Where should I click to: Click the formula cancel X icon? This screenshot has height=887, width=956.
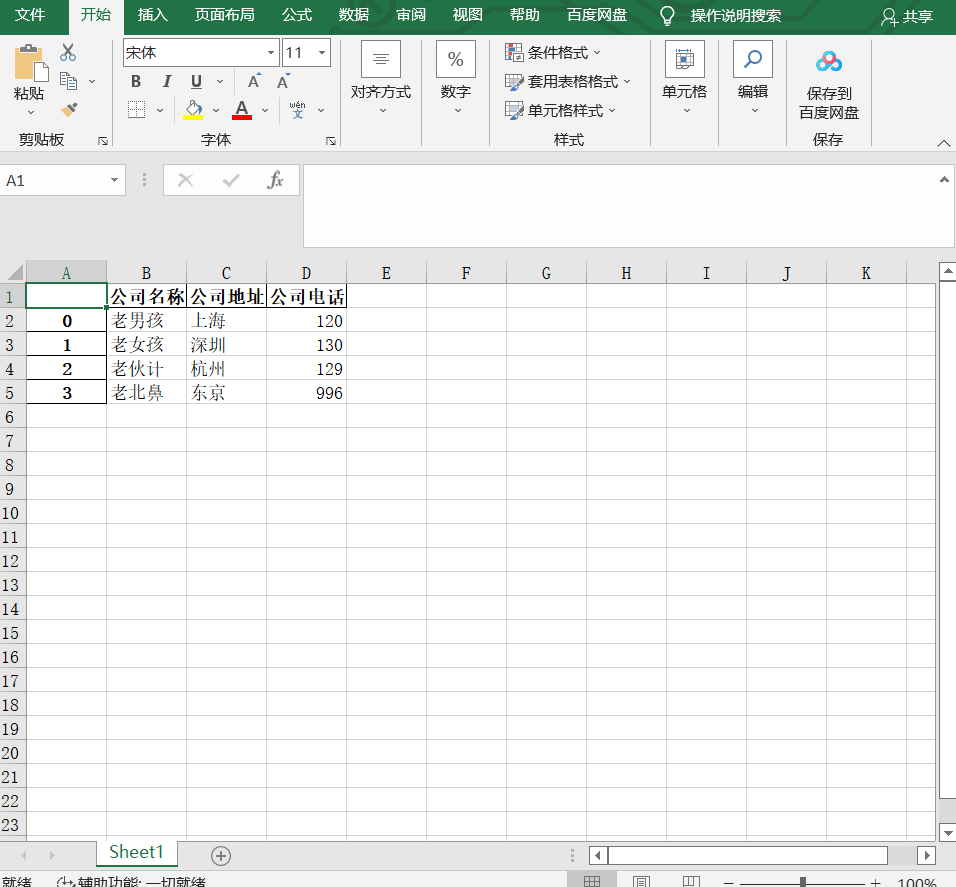coord(185,180)
